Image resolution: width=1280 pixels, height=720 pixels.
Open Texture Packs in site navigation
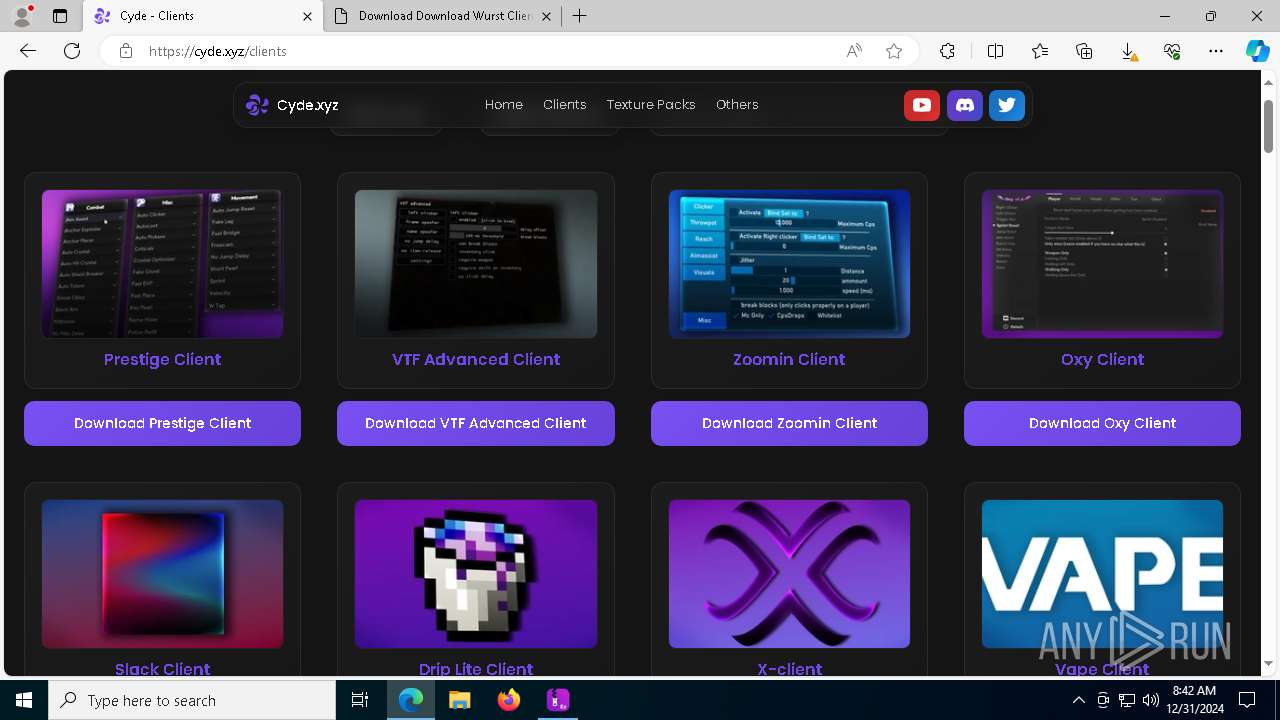pos(651,105)
